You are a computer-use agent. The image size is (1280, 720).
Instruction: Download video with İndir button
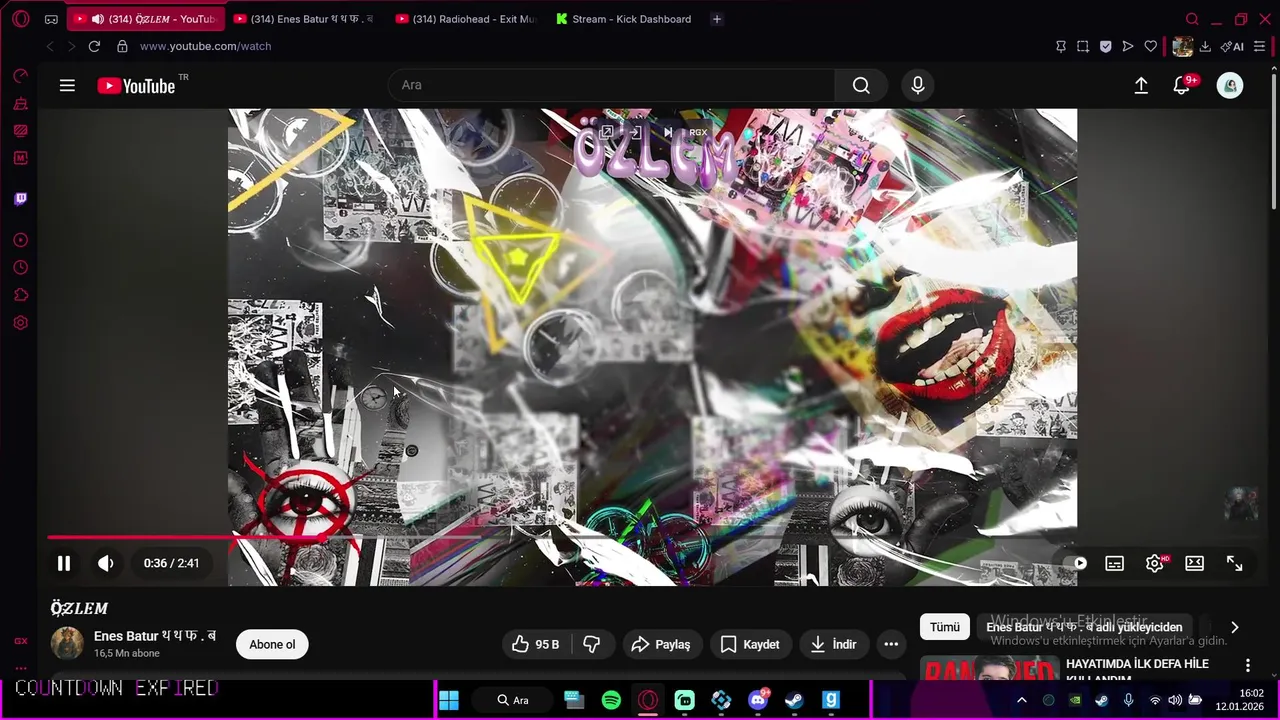[x=834, y=645]
